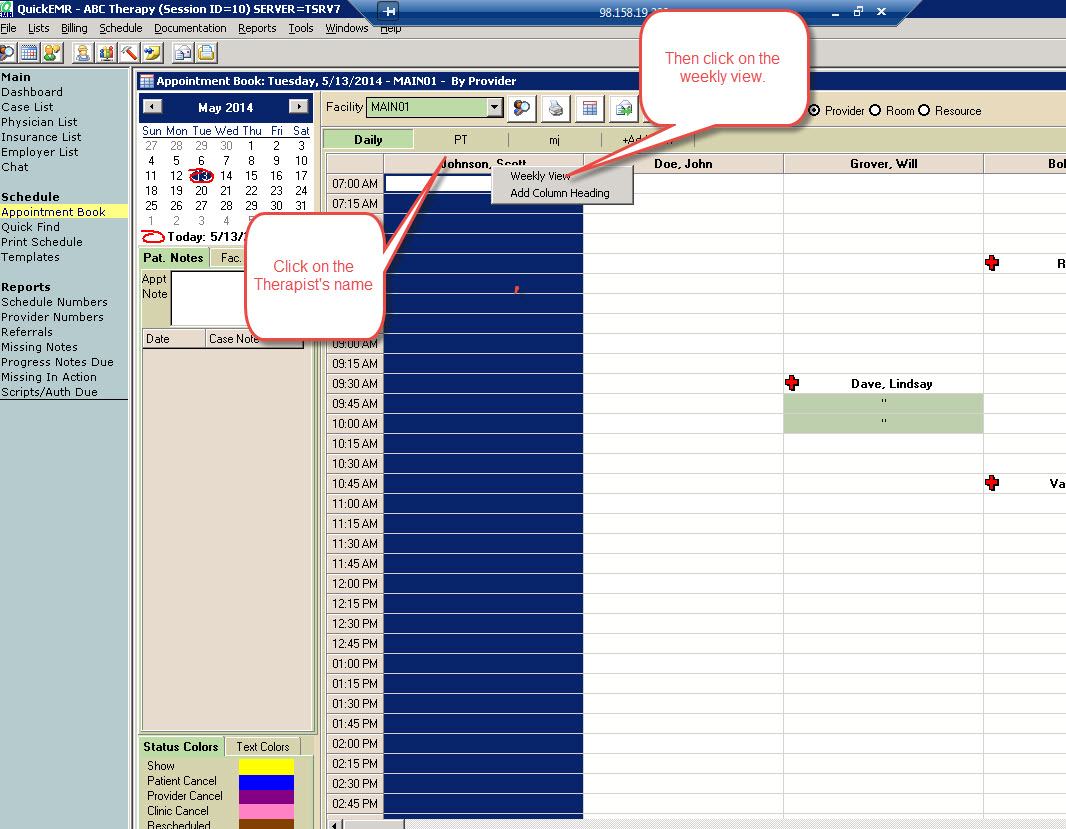
Task: Select Resource radio button
Action: [x=924, y=110]
